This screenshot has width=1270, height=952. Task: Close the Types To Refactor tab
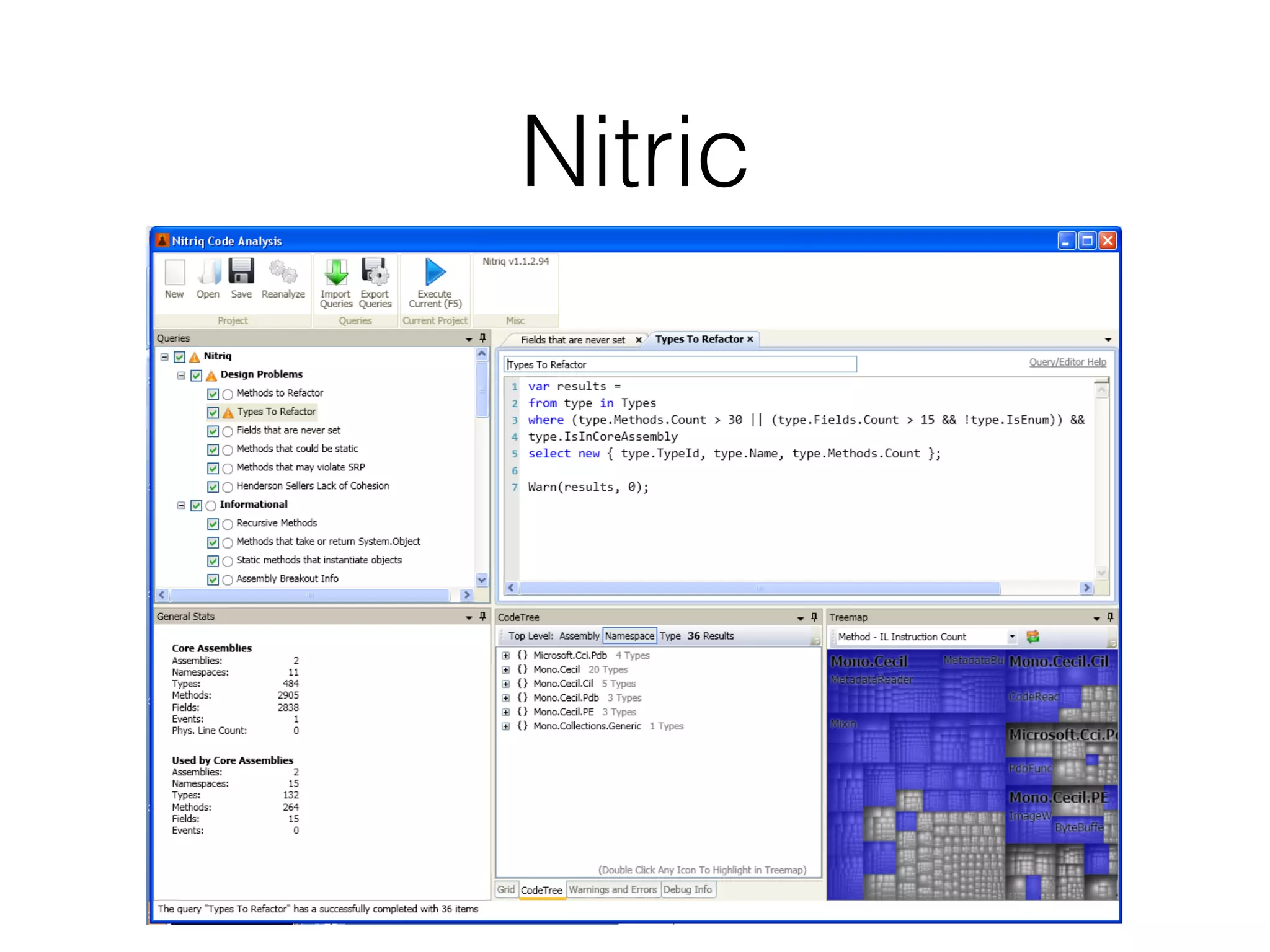(x=750, y=339)
